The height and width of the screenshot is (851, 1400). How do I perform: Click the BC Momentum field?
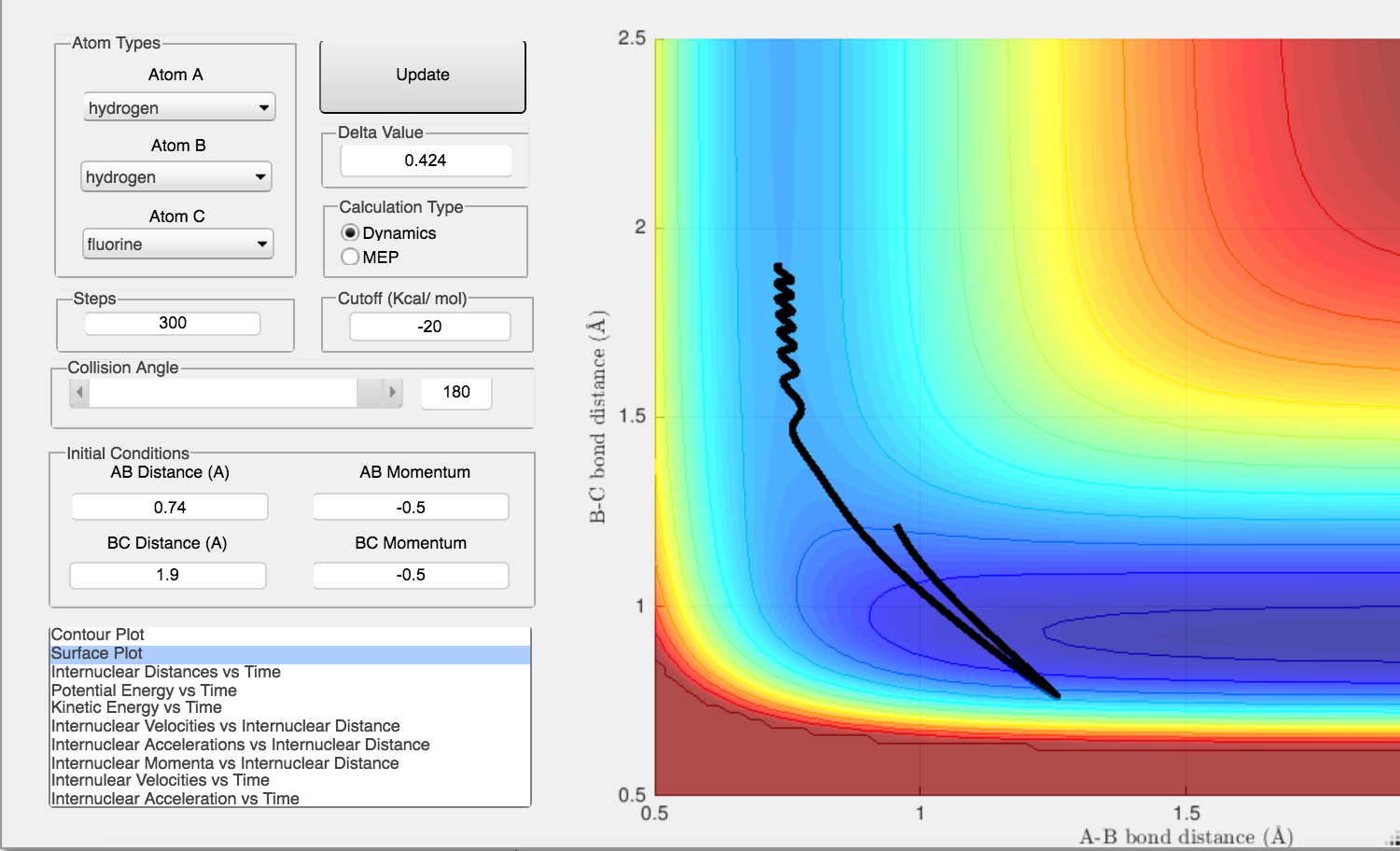pyautogui.click(x=411, y=575)
